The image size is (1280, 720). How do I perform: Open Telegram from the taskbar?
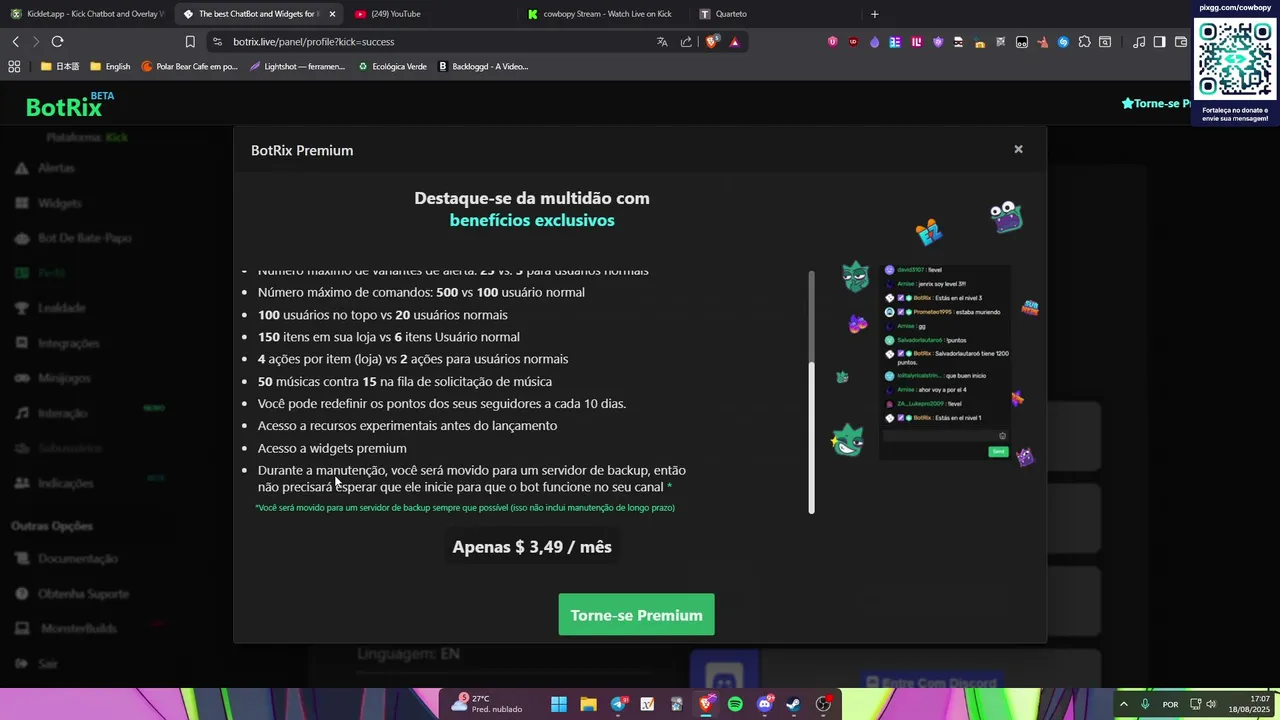point(618,704)
